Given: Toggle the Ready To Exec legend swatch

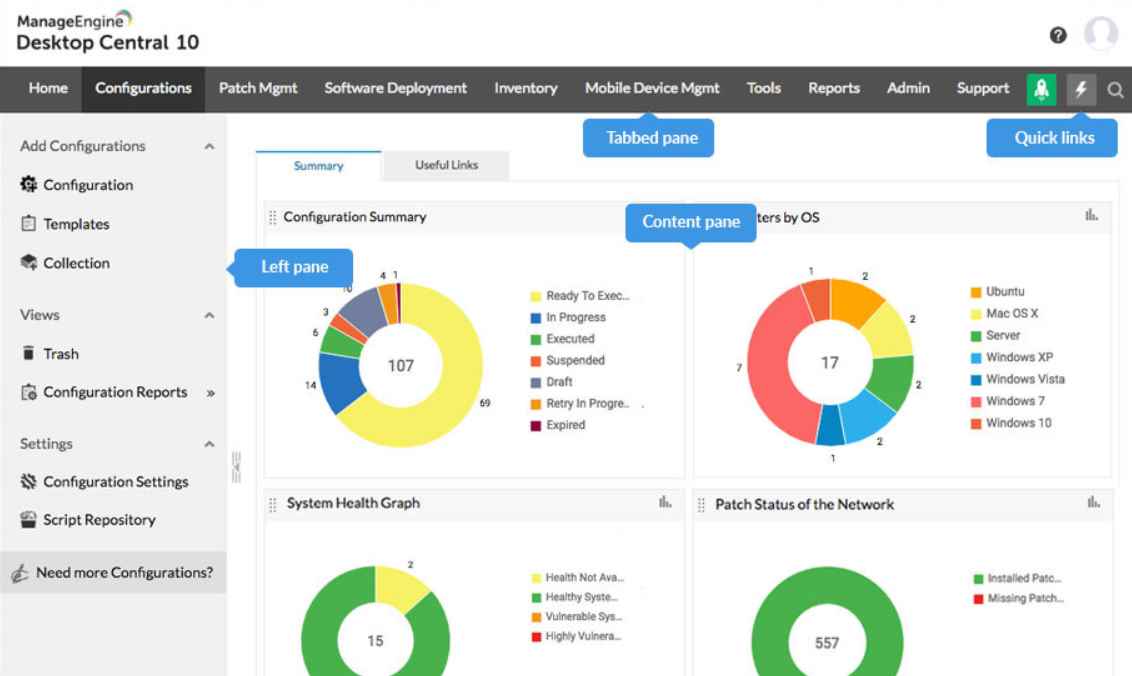Looking at the screenshot, I should pyautogui.click(x=536, y=296).
